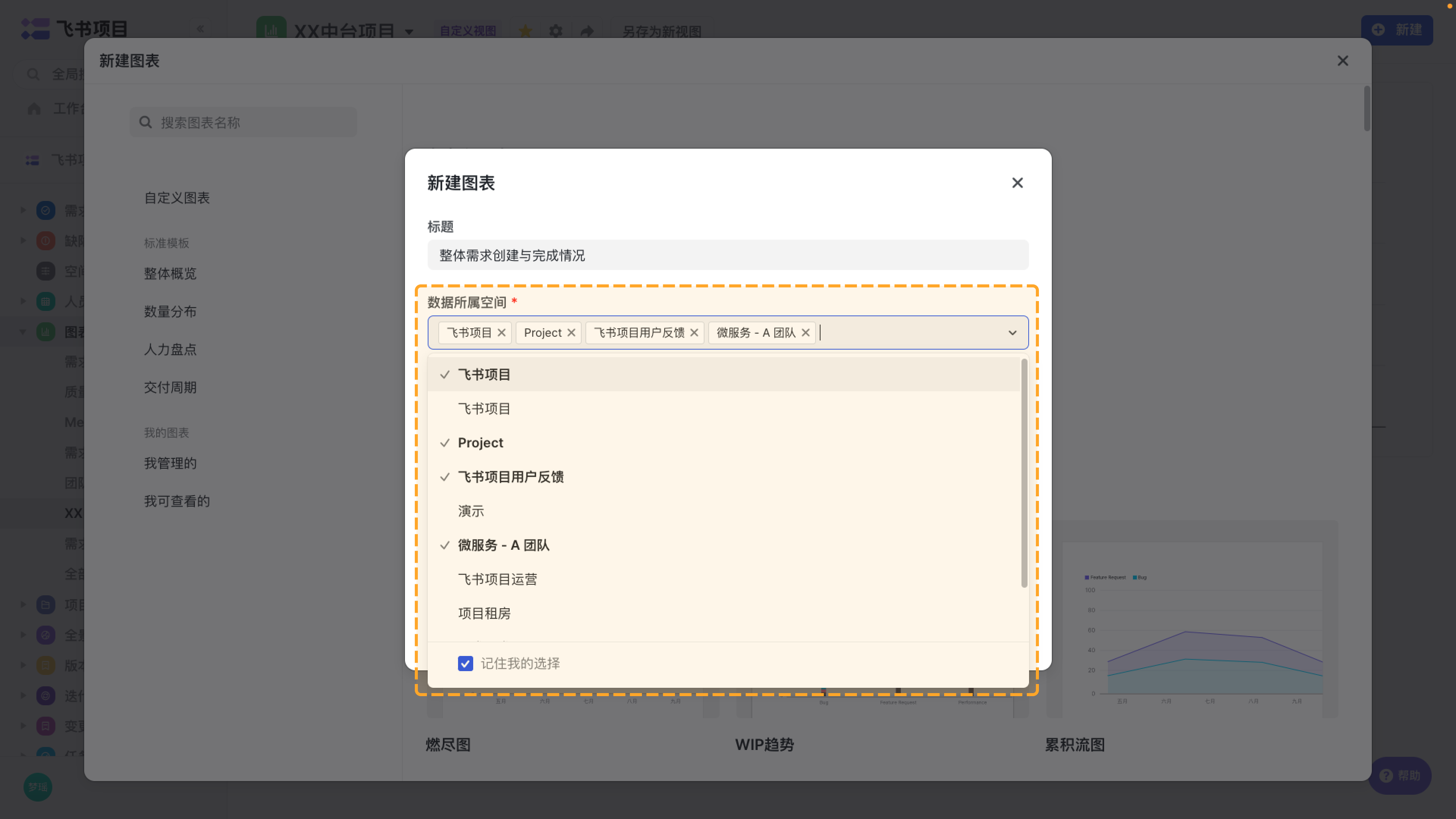Screen dimensions: 1456x819
Task: Click the 梦瑶 user avatar
Action: (38, 787)
